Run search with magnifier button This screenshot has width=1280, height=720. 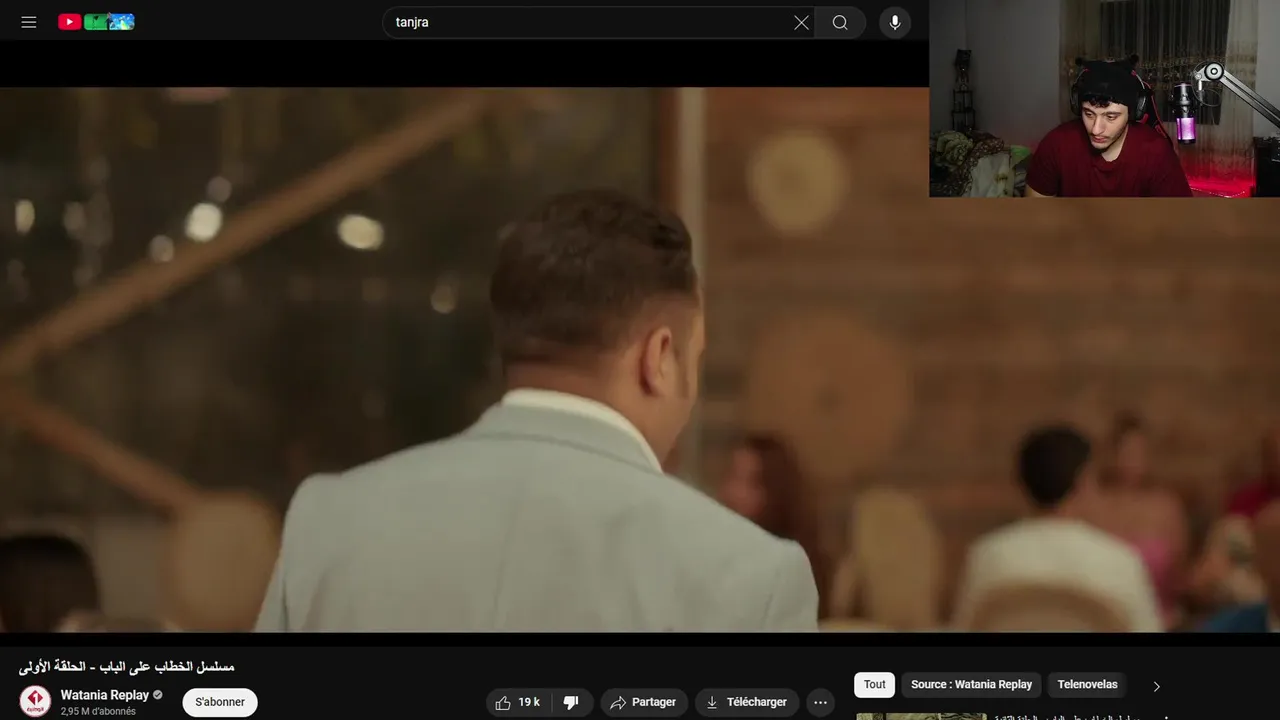[x=840, y=22]
